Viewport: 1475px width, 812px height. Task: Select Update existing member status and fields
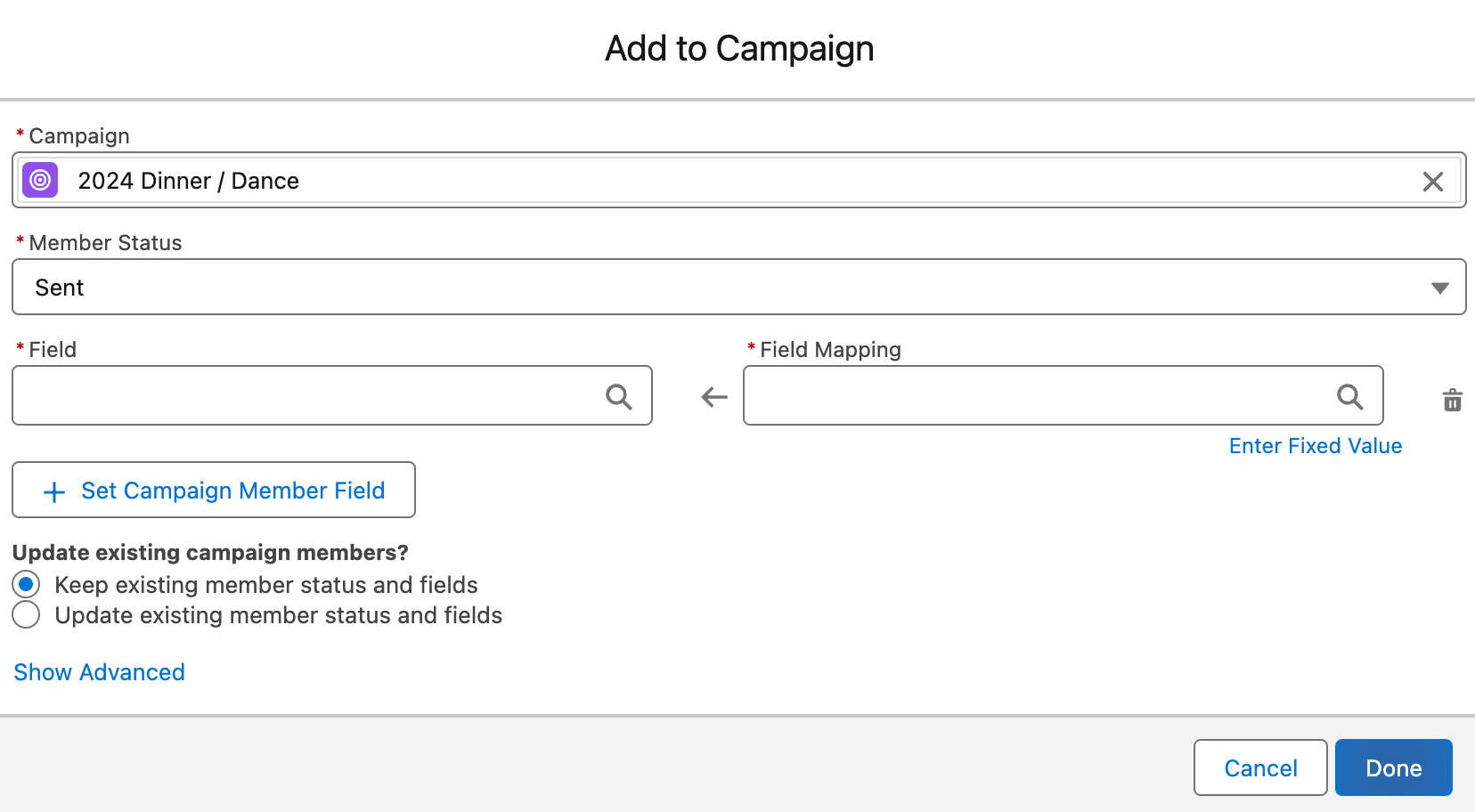27,615
